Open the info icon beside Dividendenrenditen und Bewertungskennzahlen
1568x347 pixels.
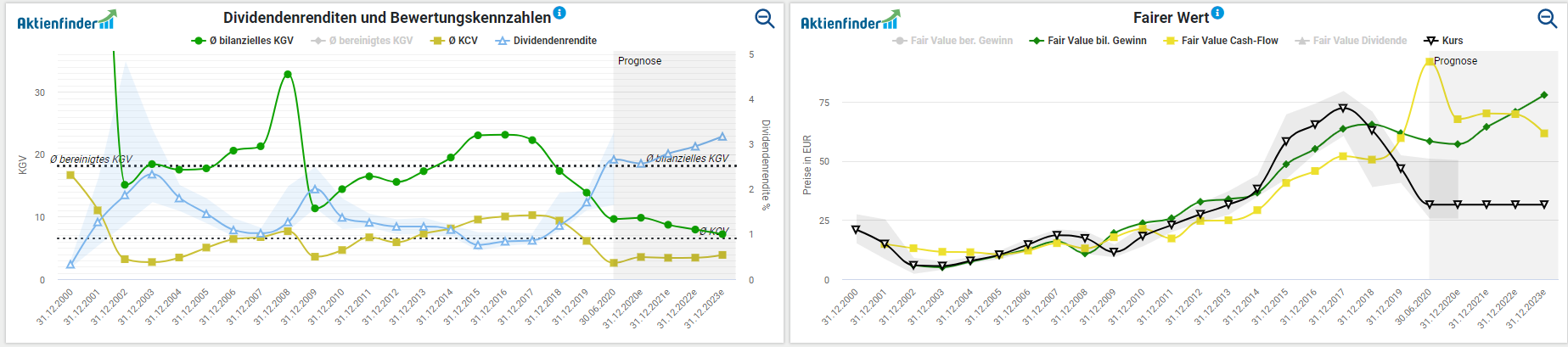click(559, 13)
